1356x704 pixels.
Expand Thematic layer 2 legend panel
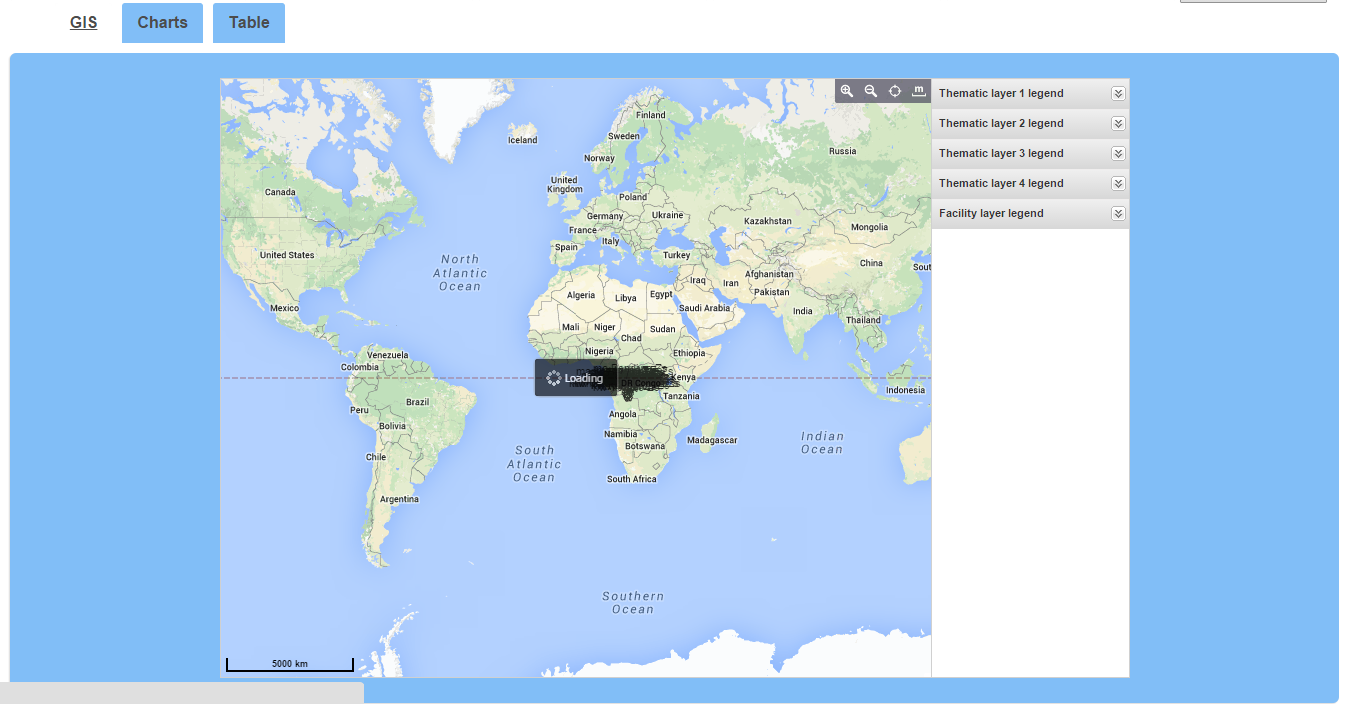1118,123
